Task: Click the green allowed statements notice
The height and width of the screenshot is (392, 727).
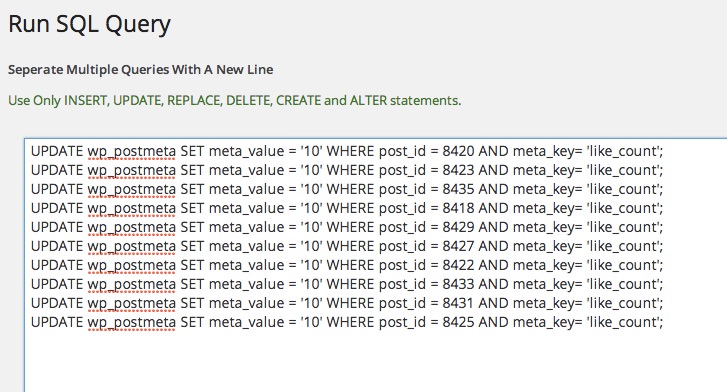Action: tap(235, 101)
